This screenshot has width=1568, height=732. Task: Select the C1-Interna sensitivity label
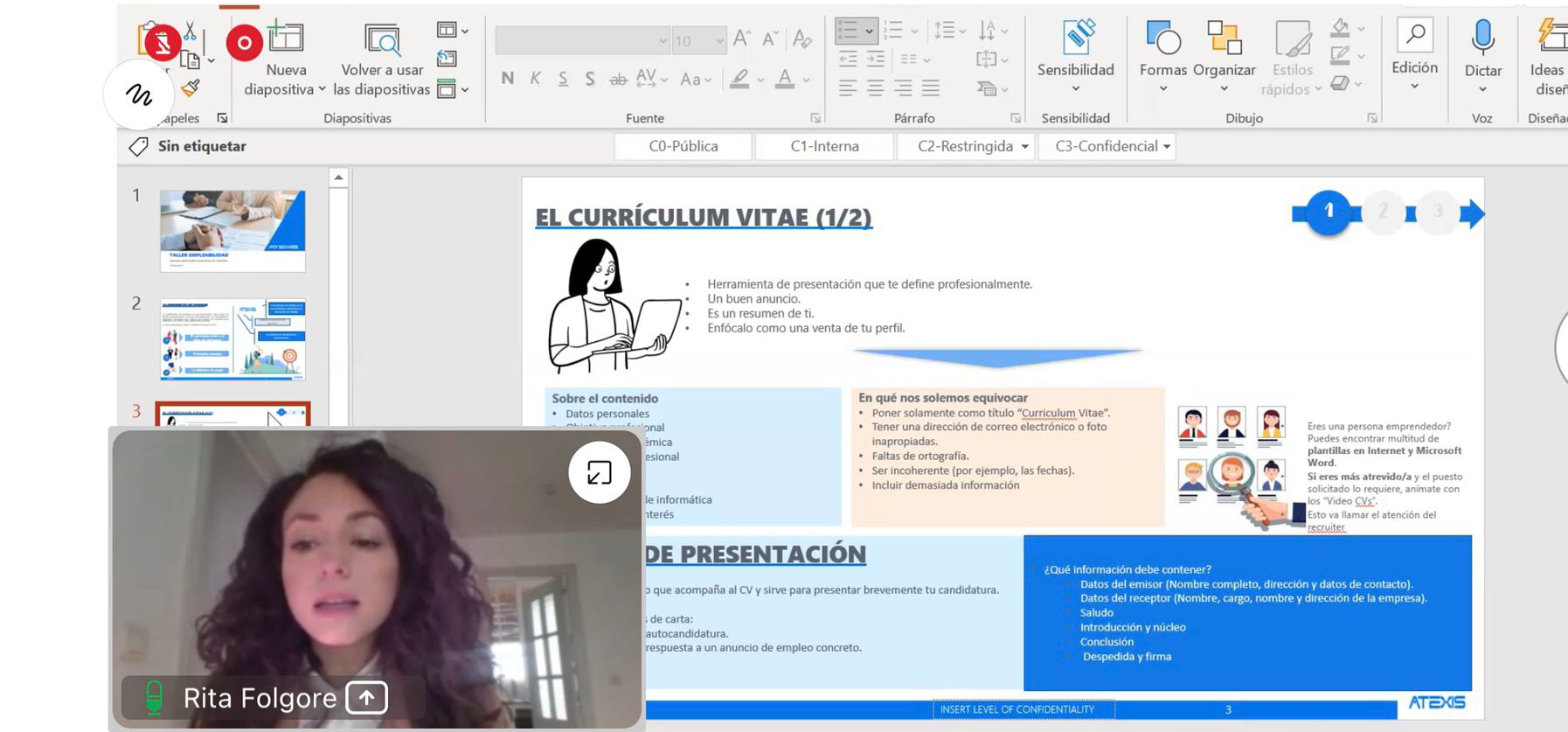[824, 146]
